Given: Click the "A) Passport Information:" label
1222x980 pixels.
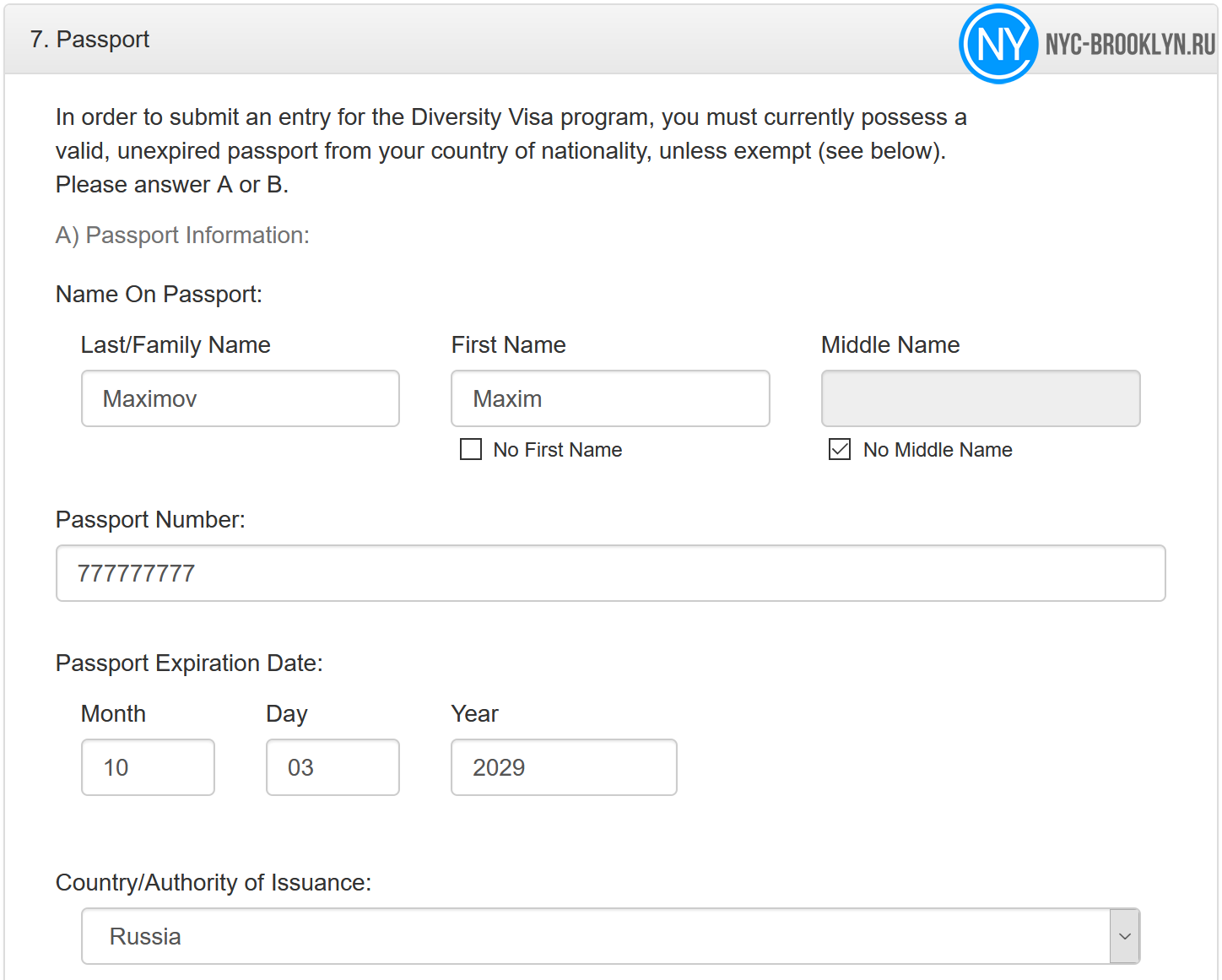Looking at the screenshot, I should coord(182,236).
